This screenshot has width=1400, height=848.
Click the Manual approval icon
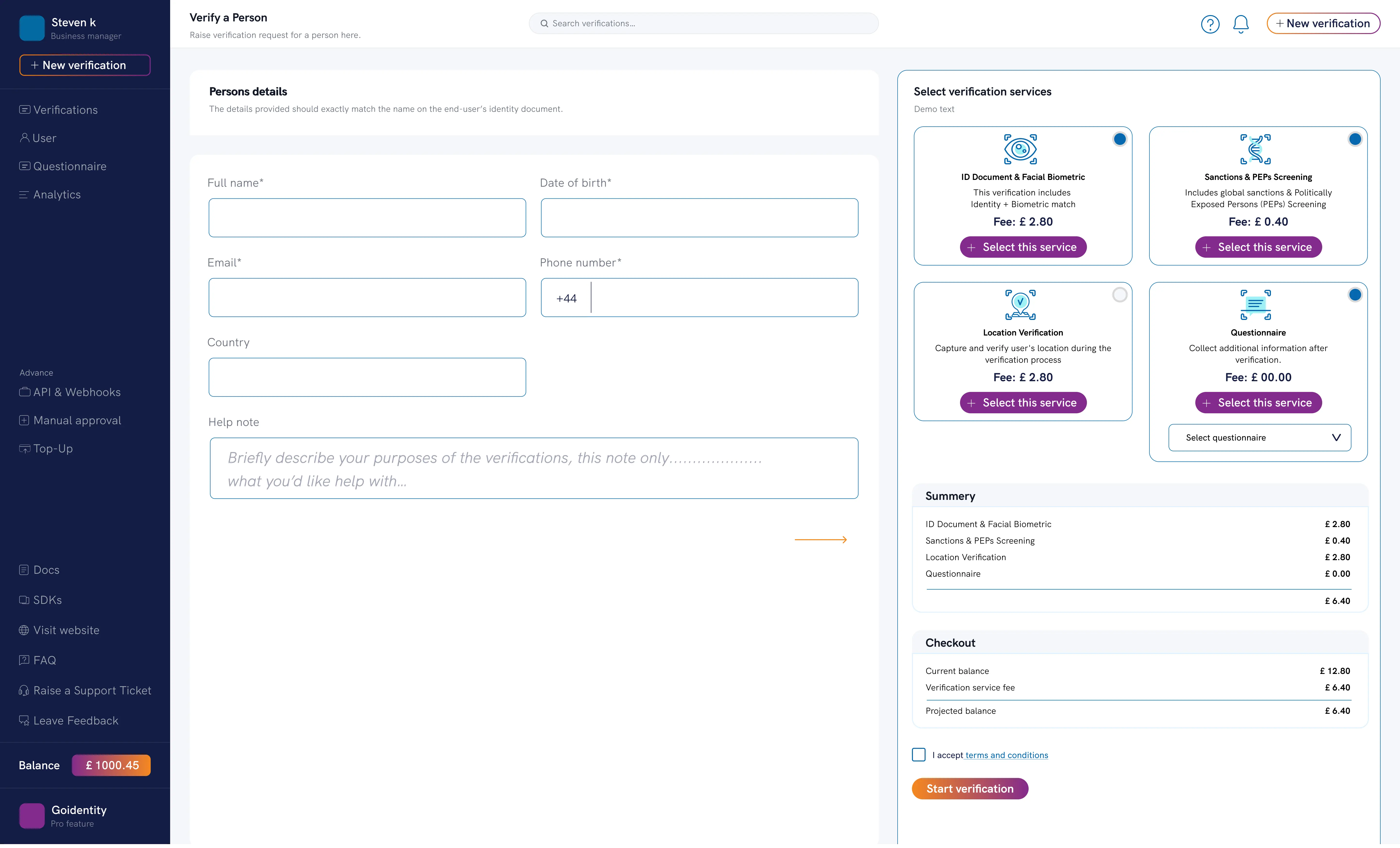24,420
